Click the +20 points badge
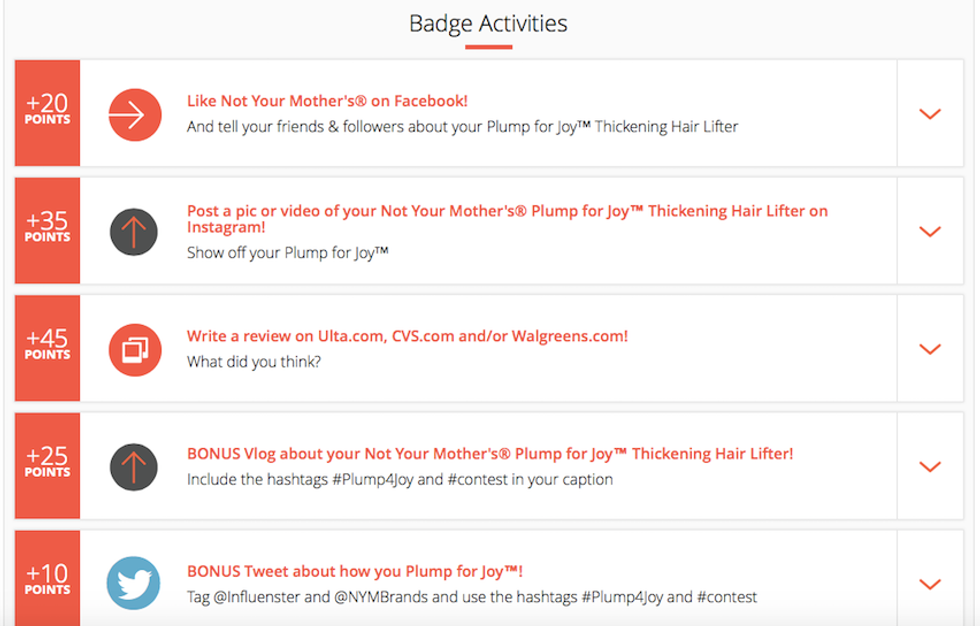980x626 pixels. (47, 113)
